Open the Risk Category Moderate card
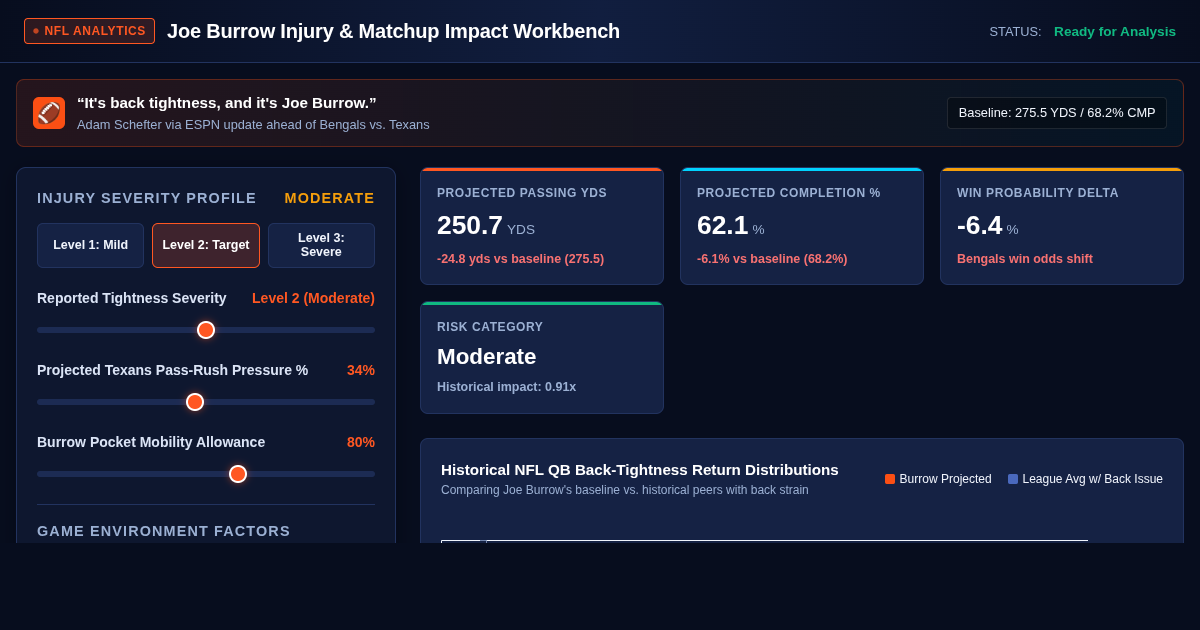The height and width of the screenshot is (630, 1200). (542, 358)
